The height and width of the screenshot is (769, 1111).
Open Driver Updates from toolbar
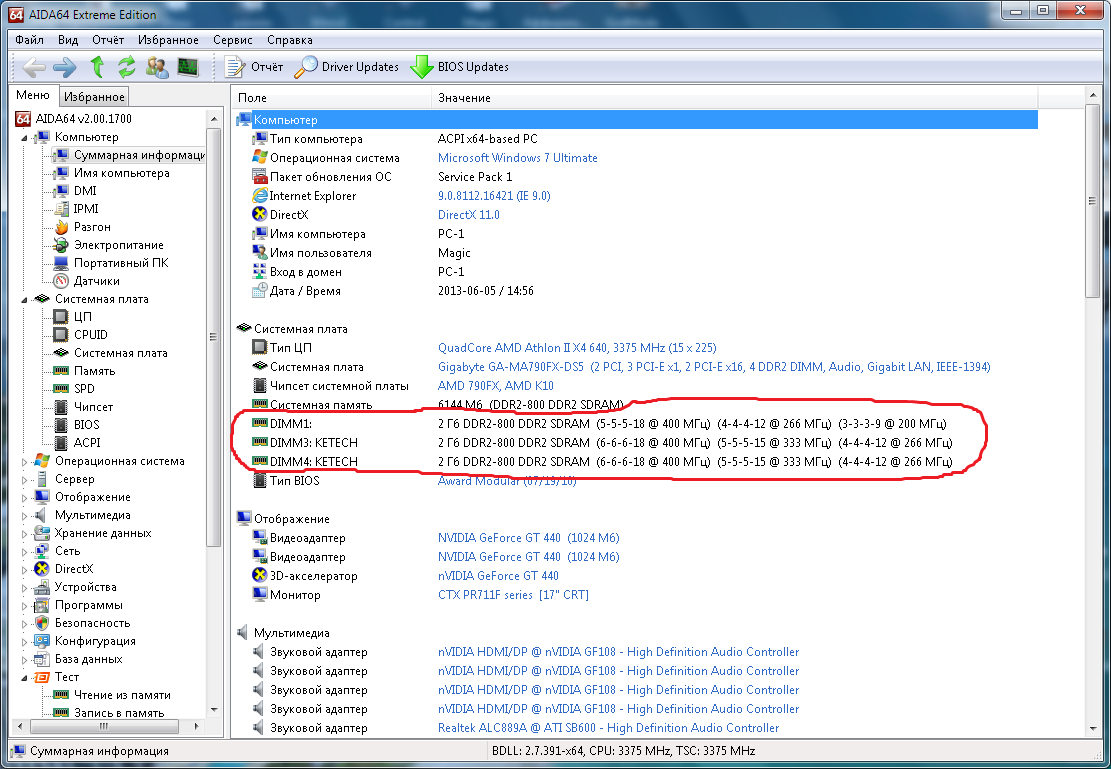click(x=346, y=67)
